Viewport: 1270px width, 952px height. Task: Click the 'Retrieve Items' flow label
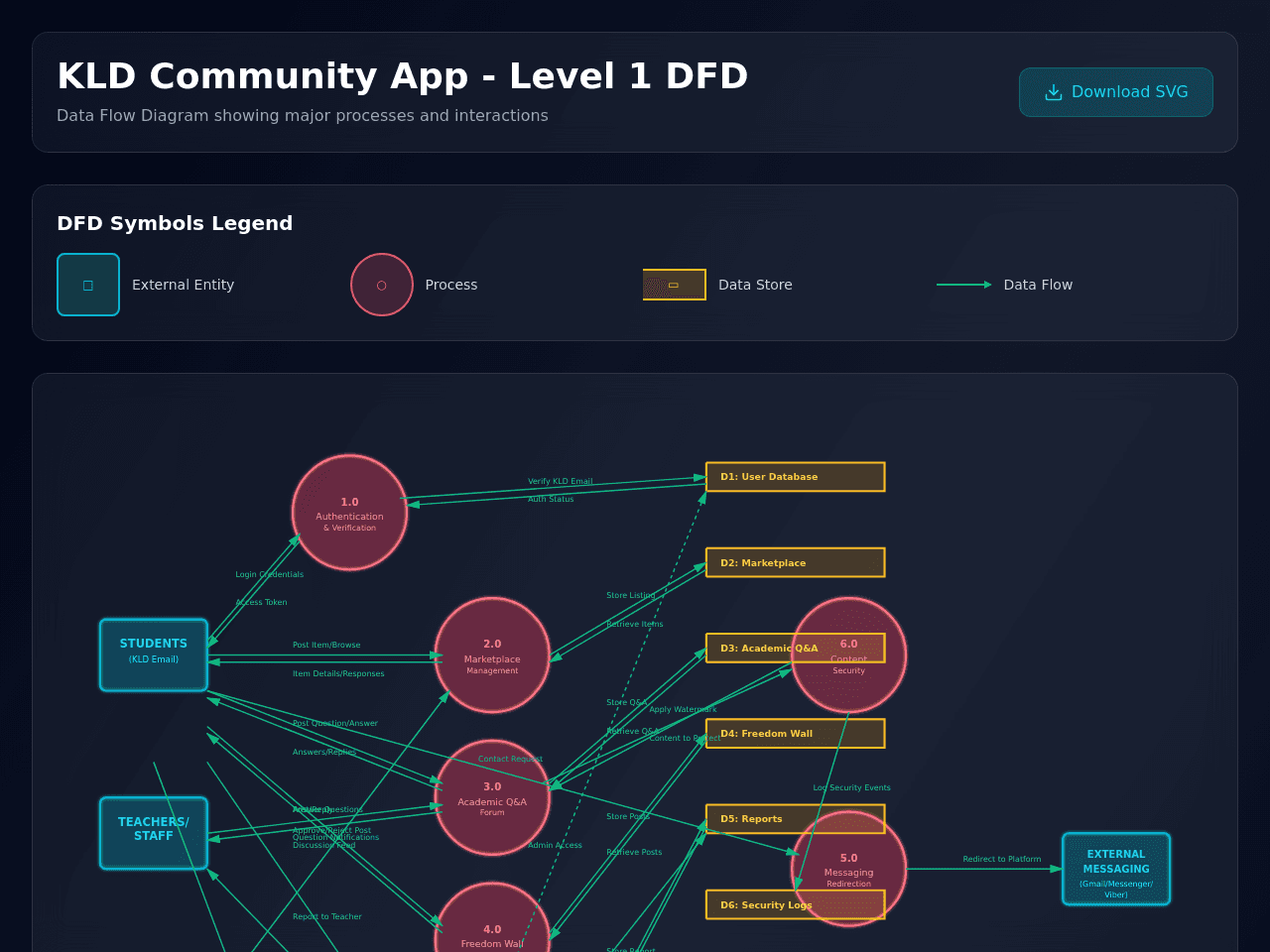coord(635,624)
